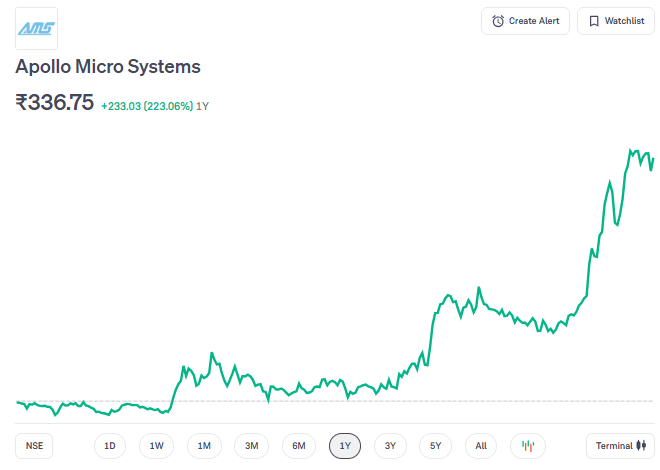660x470 pixels.
Task: Select the active 1Y range
Action: pos(345,446)
